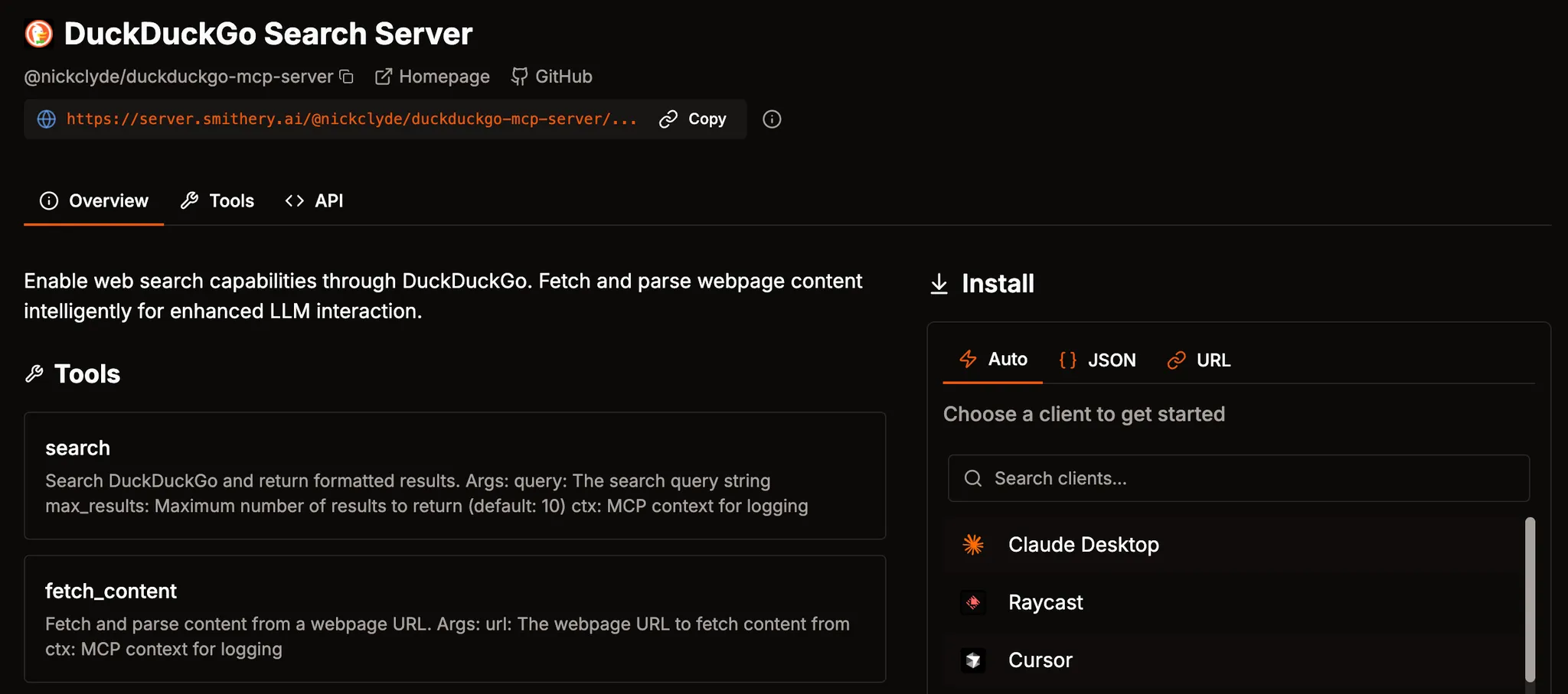The image size is (1568, 694).
Task: Click the wrench icon beside Tools heading
Action: click(34, 374)
